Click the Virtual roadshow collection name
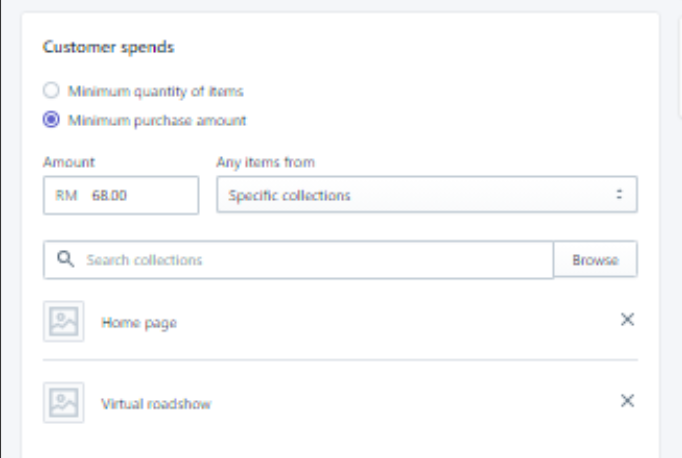This screenshot has width=682, height=458. [x=156, y=404]
